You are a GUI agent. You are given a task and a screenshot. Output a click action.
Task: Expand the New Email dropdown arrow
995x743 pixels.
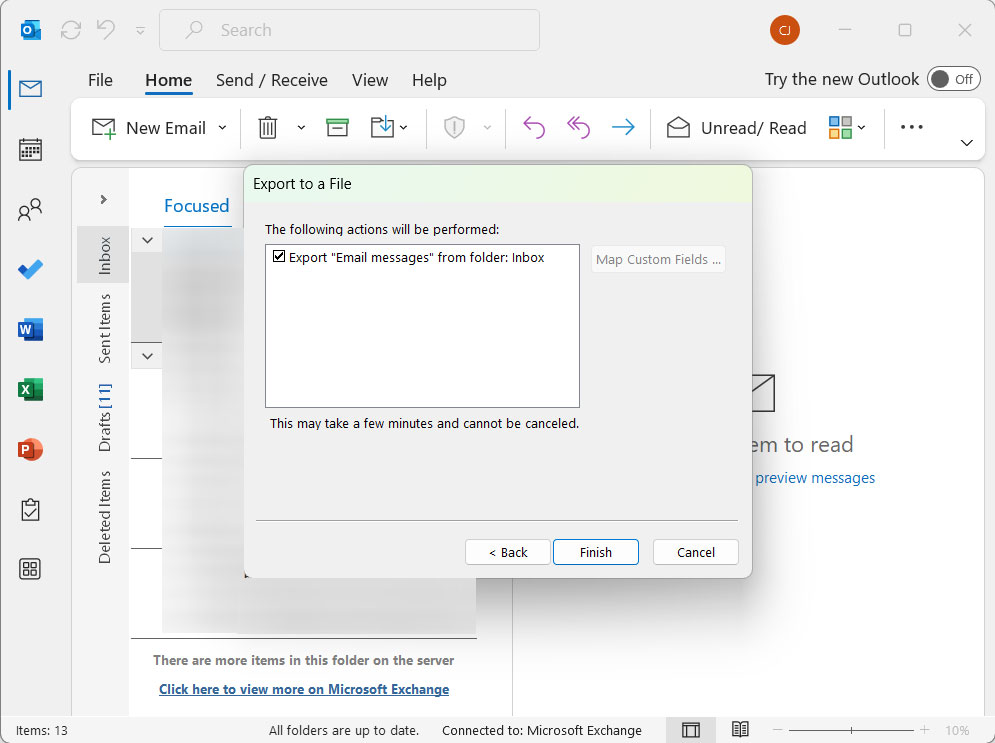tap(222, 128)
